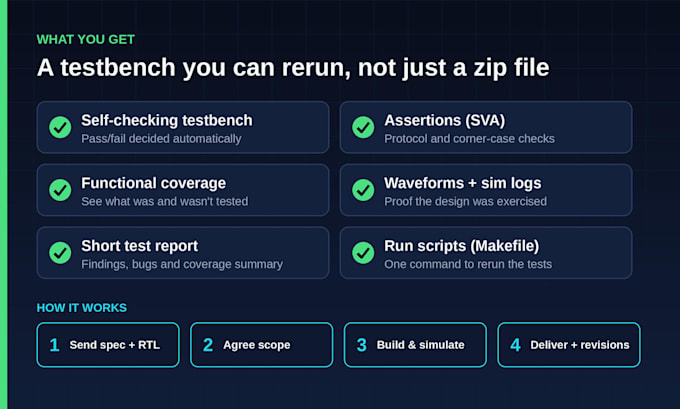680x409 pixels.
Task: Click 'Protocol and corner-case checks' text
Action: pos(469,139)
